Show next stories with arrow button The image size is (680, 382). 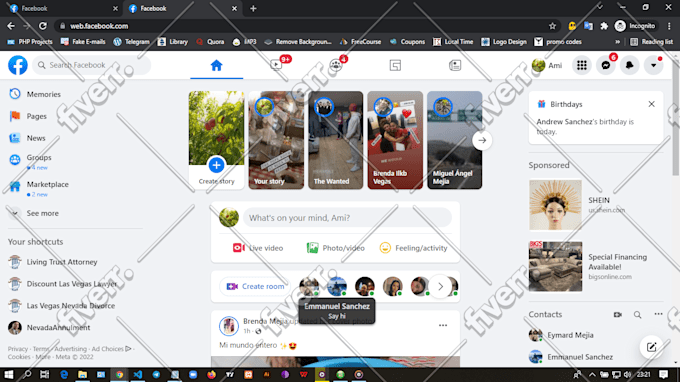point(482,140)
